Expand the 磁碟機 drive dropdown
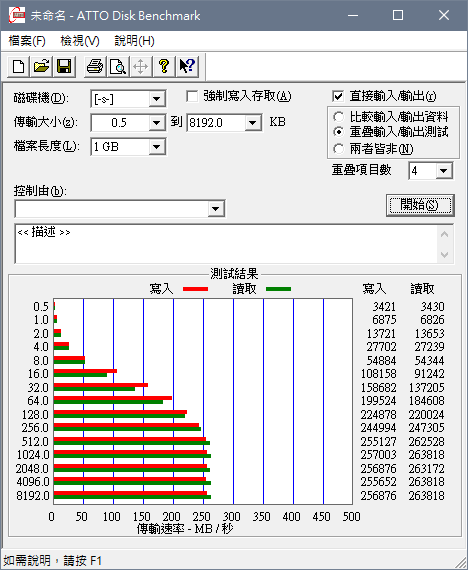The width and height of the screenshot is (468, 570). [157, 99]
